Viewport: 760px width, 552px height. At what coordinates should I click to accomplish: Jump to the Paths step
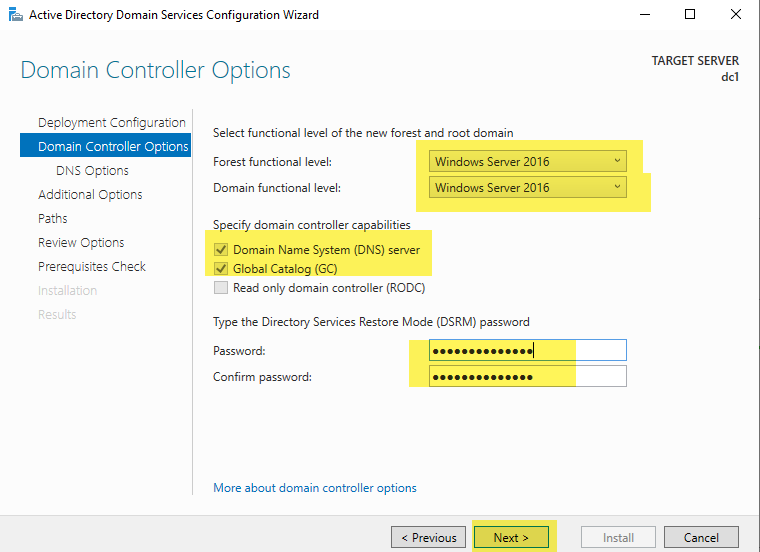click(52, 219)
